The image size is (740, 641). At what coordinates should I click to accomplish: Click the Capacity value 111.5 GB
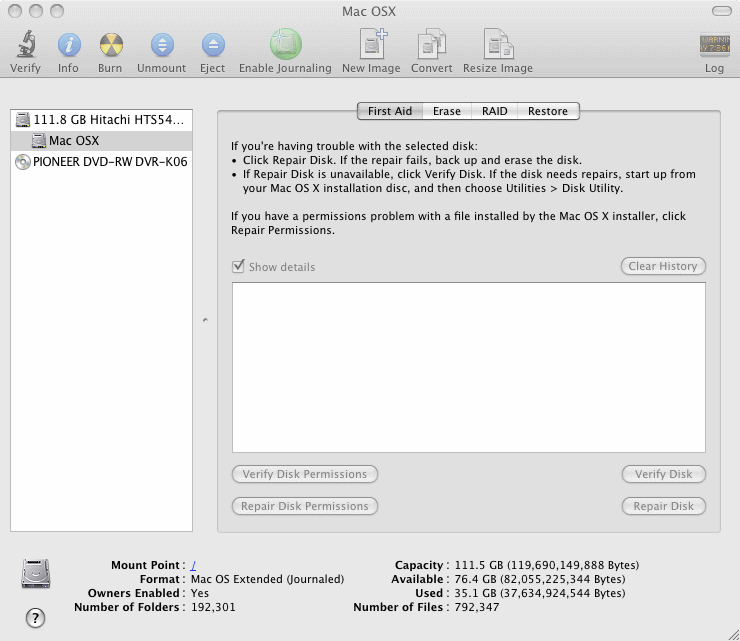click(547, 565)
